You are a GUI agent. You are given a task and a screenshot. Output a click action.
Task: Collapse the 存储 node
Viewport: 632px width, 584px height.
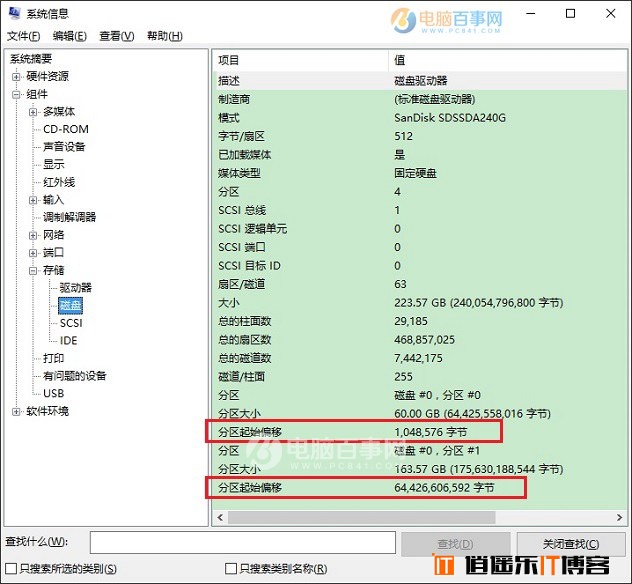[x=33, y=270]
